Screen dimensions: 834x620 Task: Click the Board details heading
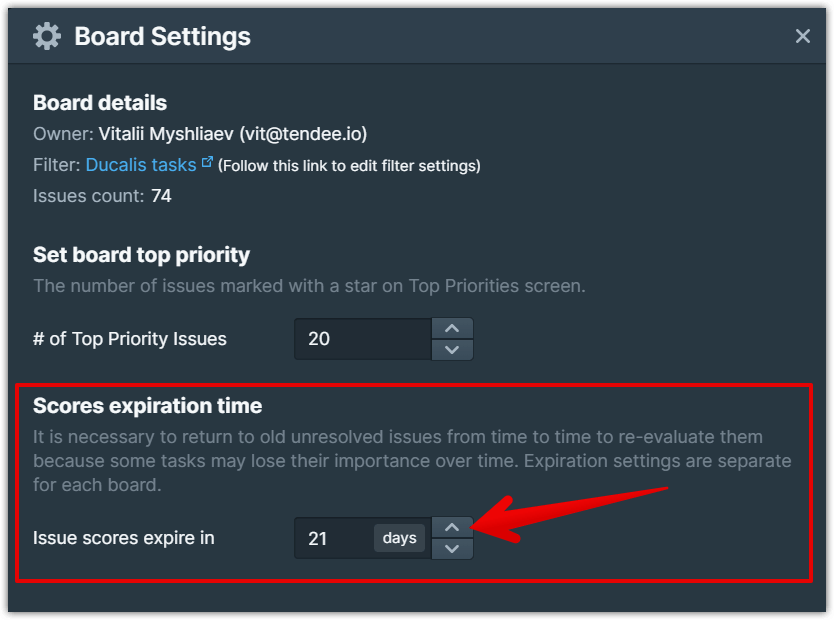pos(100,103)
